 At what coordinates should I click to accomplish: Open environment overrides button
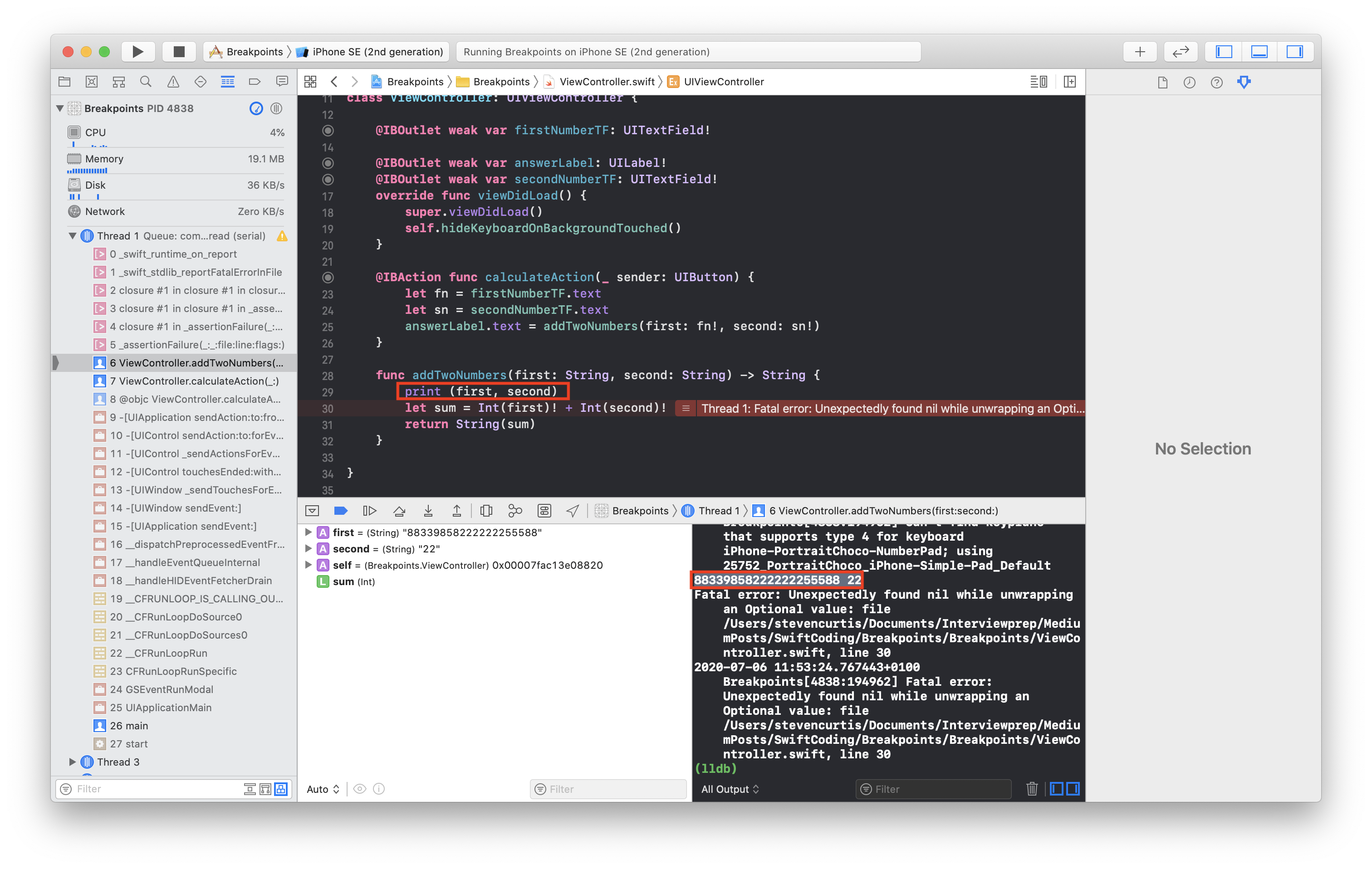pyautogui.click(x=544, y=511)
